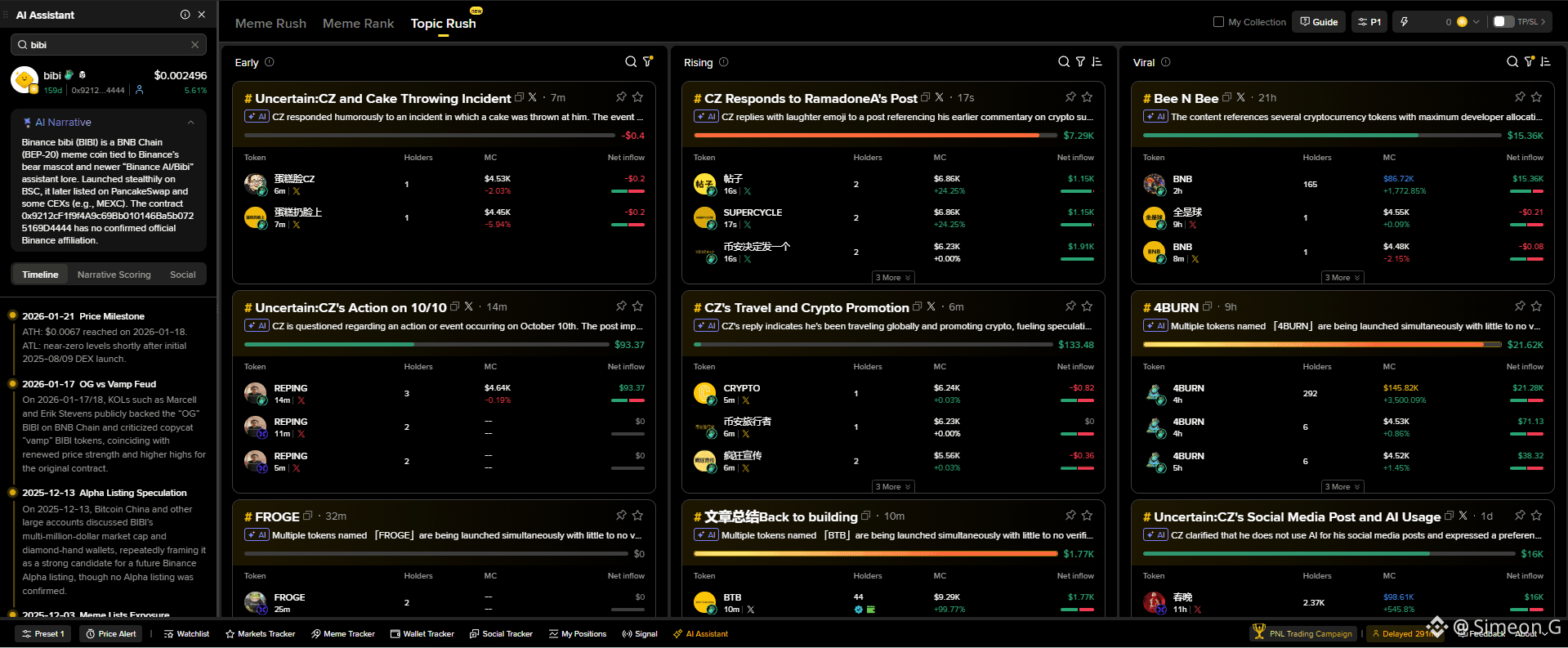Expand 3 More tokens under 4BURN topic
Image resolution: width=1568 pixels, height=648 pixels.
coord(1342,487)
